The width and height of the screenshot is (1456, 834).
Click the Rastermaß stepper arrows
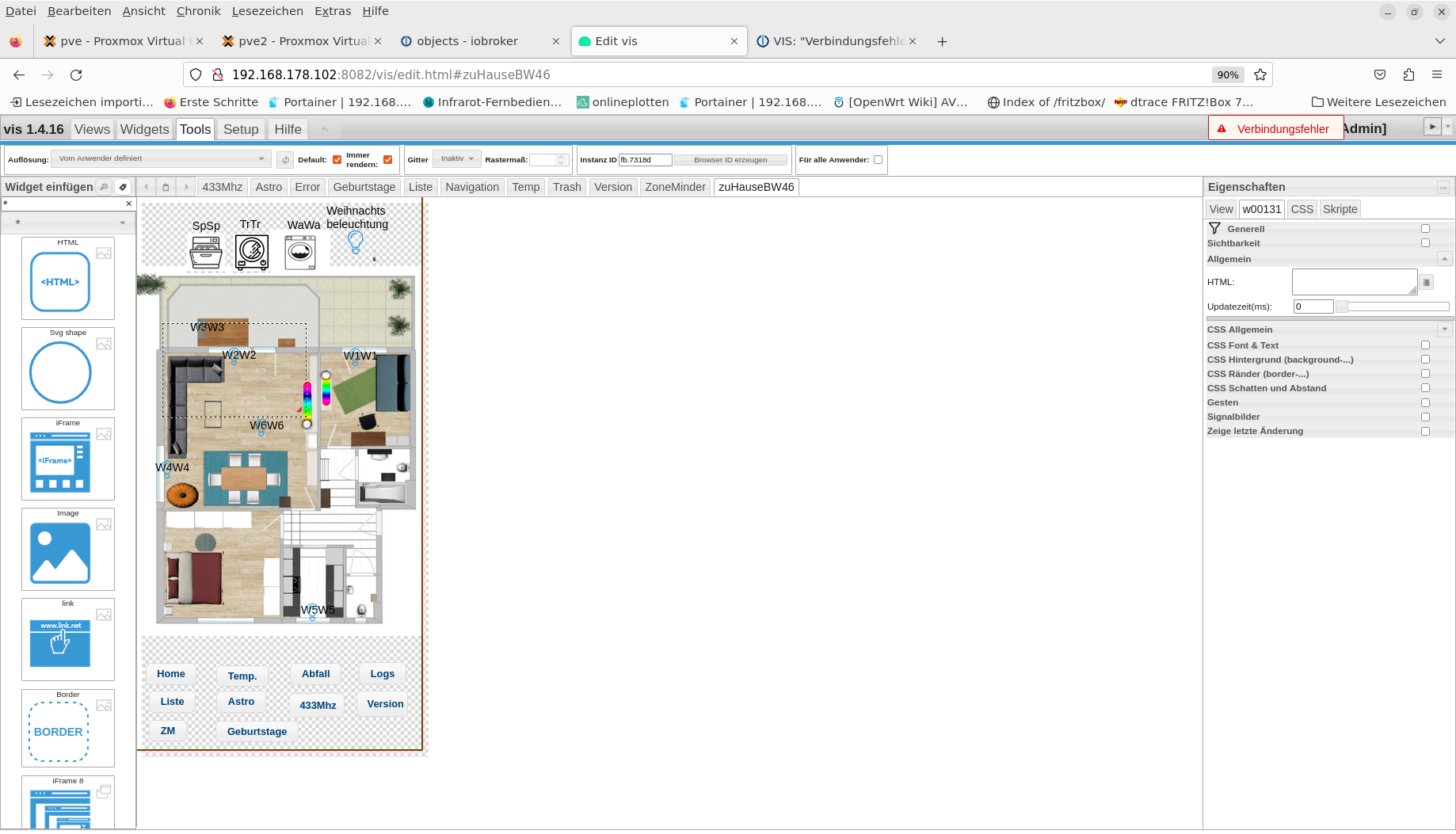point(561,160)
